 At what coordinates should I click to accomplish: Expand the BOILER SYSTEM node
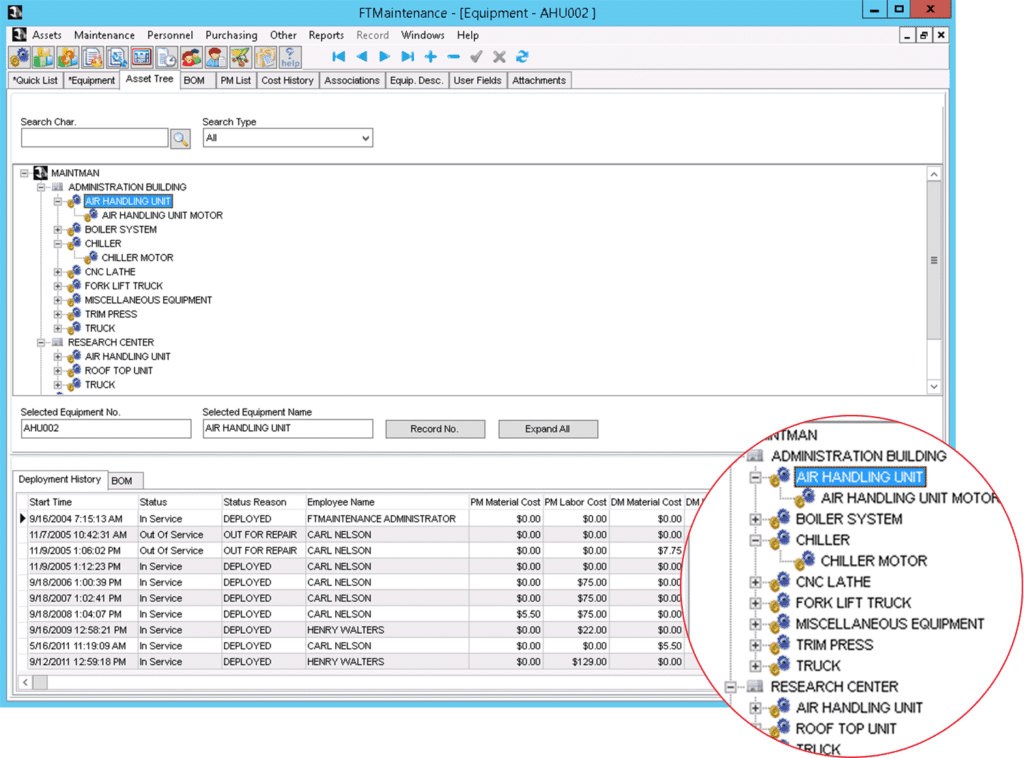[58, 230]
